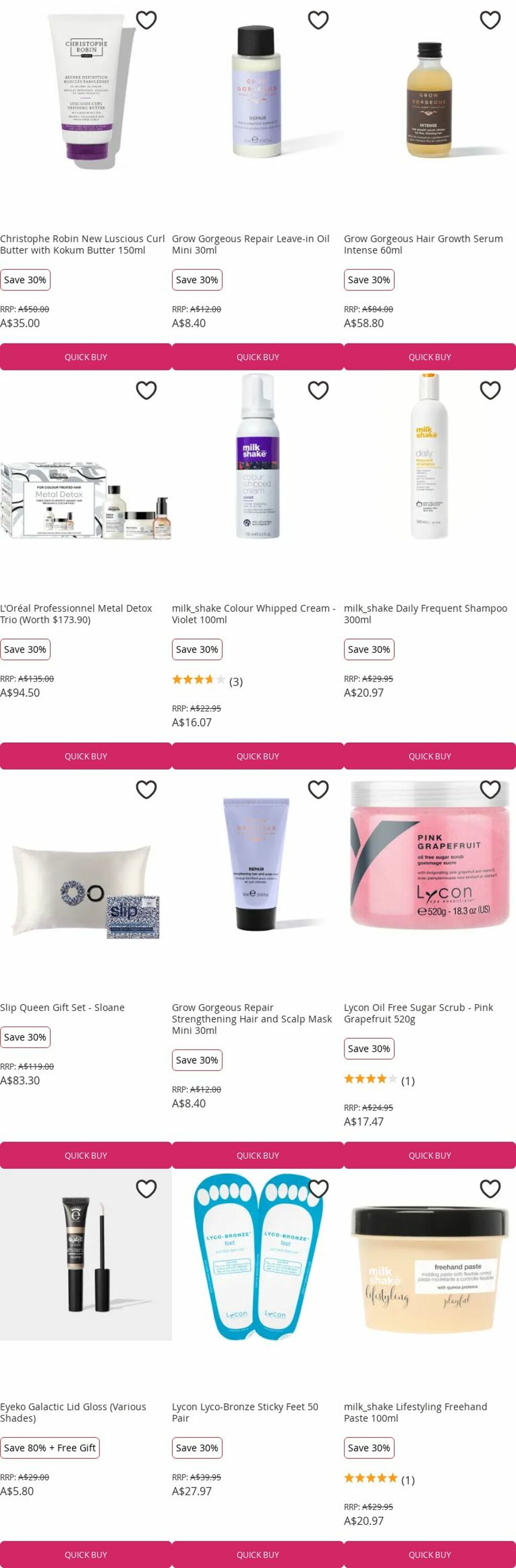
Task: Wishlist the Grow Gorgeous Hair Growth Serum
Action: (x=490, y=20)
